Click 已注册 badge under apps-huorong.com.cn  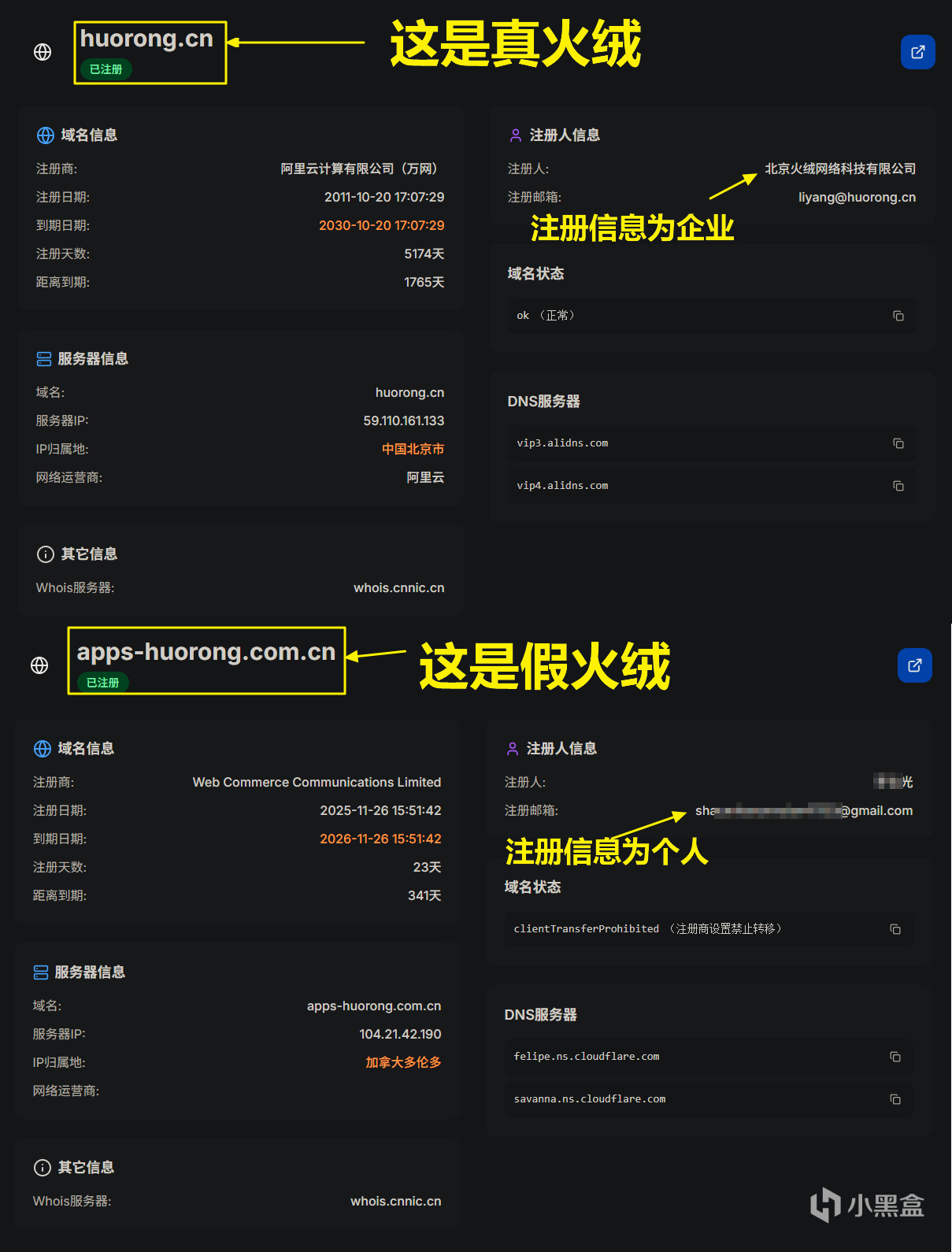click(102, 683)
